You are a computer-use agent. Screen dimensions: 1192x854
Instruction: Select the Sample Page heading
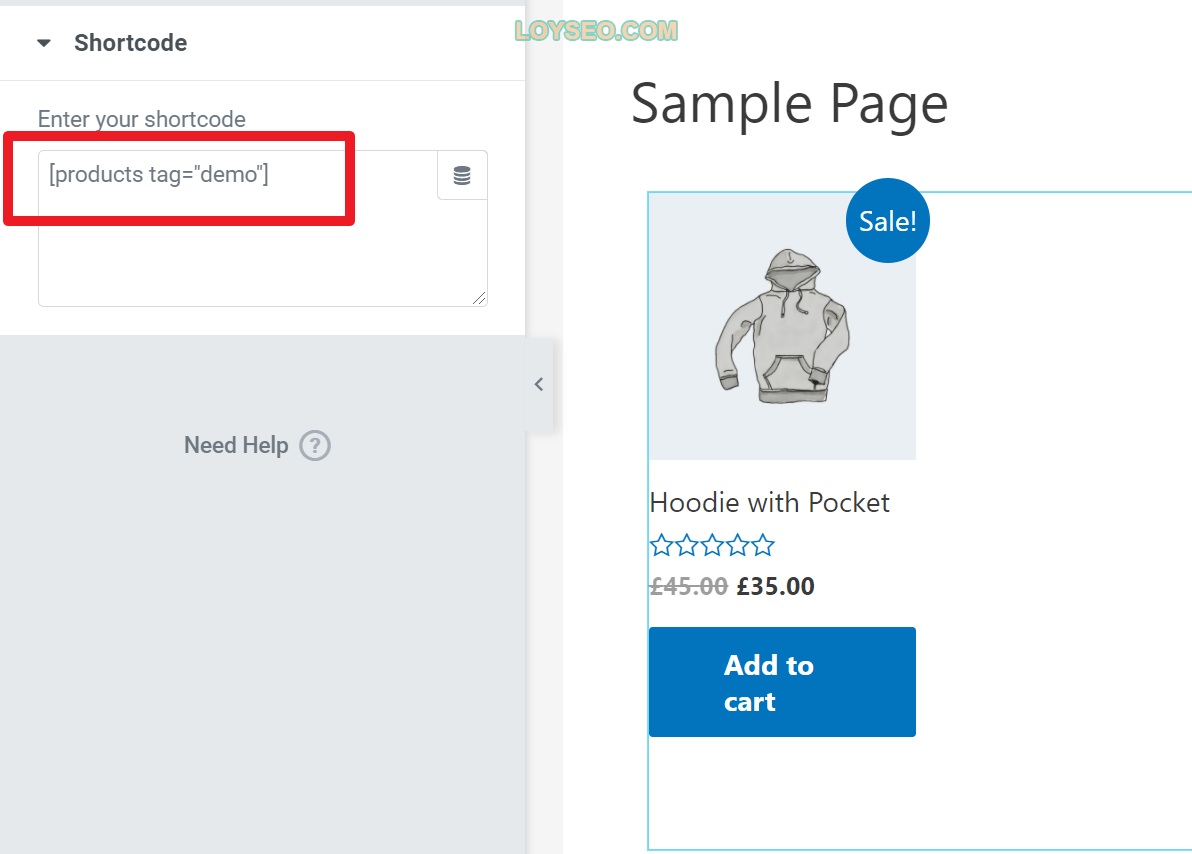(x=789, y=104)
